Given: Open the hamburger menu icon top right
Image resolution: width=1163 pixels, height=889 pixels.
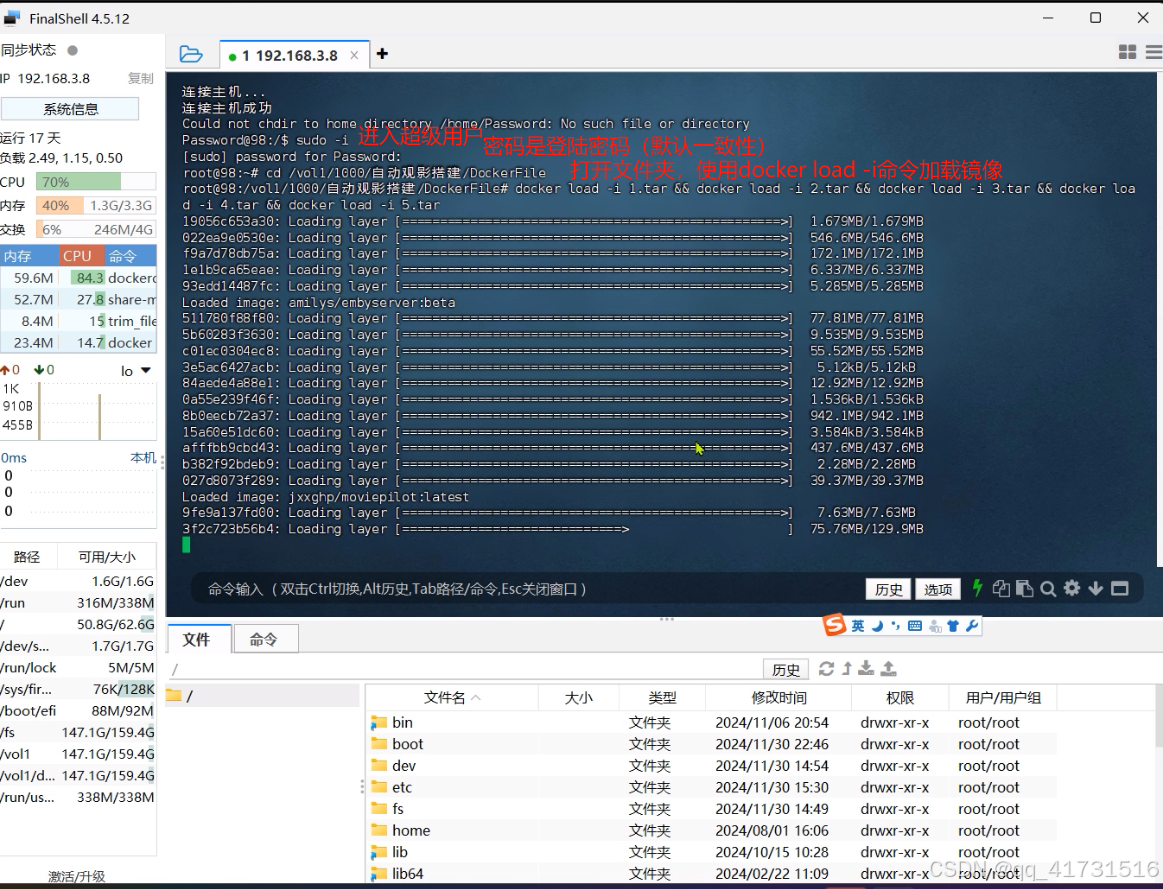Looking at the screenshot, I should (1154, 52).
